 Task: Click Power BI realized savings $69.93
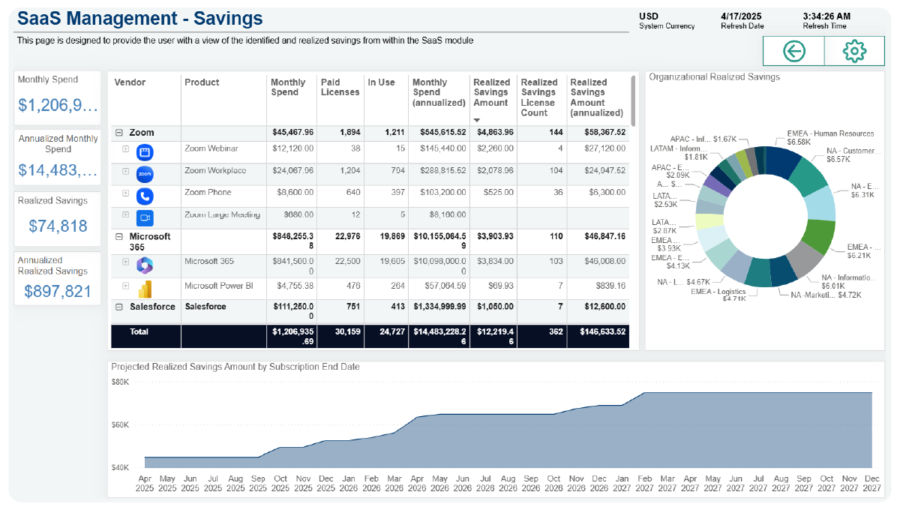pos(499,285)
